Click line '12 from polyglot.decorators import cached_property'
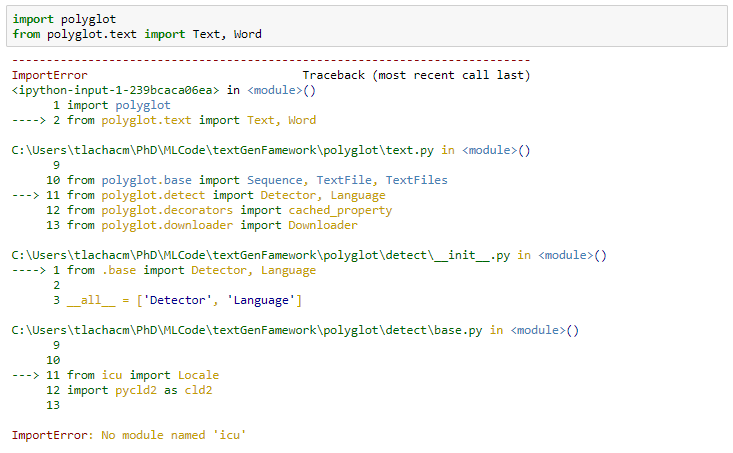Screen dimensions: 733x453 219,210
